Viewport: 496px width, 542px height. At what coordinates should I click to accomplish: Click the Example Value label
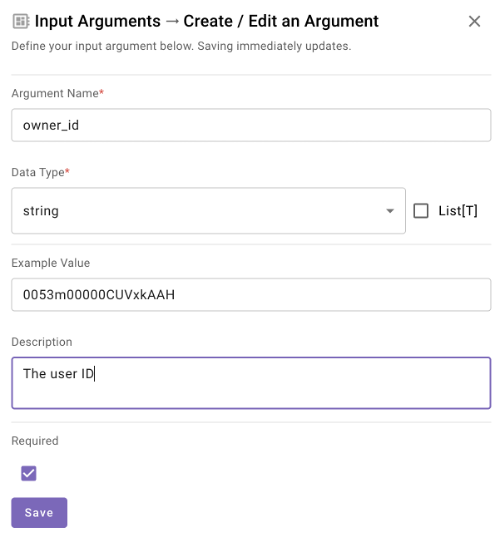point(51,263)
